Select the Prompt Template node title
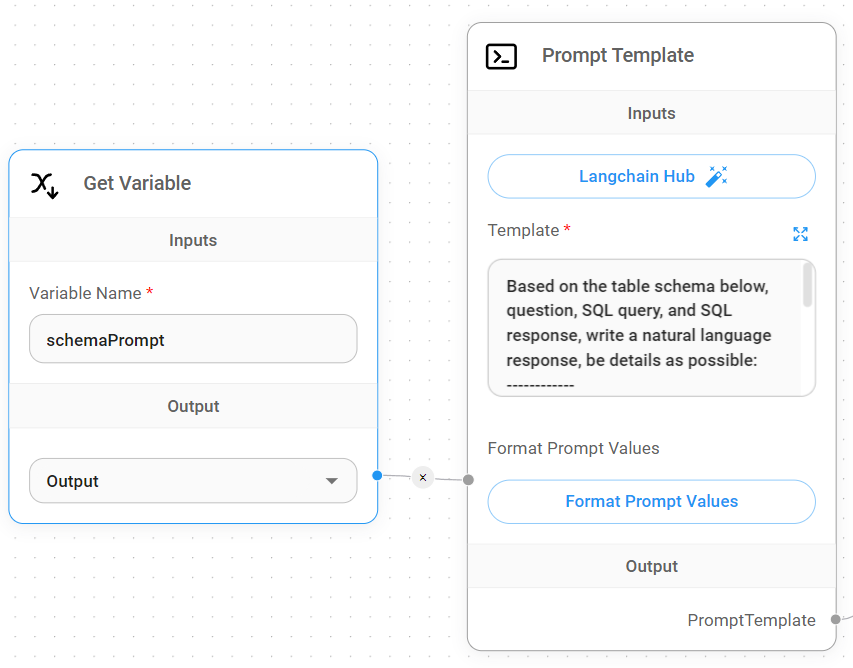This screenshot has height=668, width=853. [617, 56]
